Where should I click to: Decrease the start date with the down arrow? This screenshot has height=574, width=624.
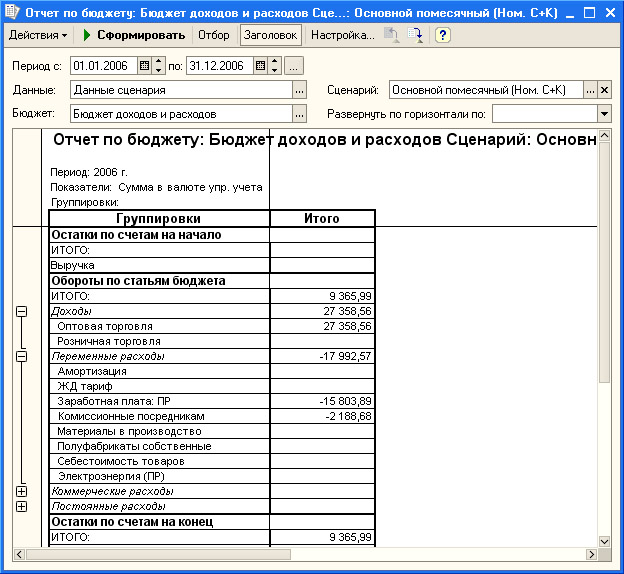pyautogui.click(x=158, y=70)
